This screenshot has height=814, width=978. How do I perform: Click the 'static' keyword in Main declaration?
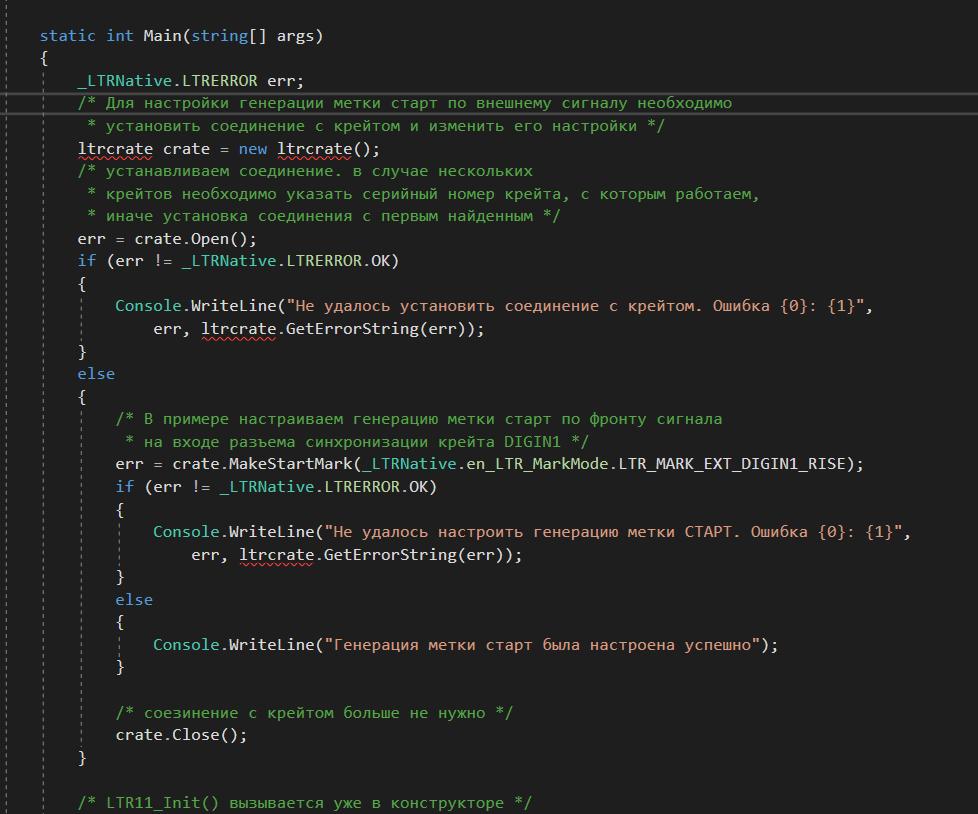[x=67, y=36]
